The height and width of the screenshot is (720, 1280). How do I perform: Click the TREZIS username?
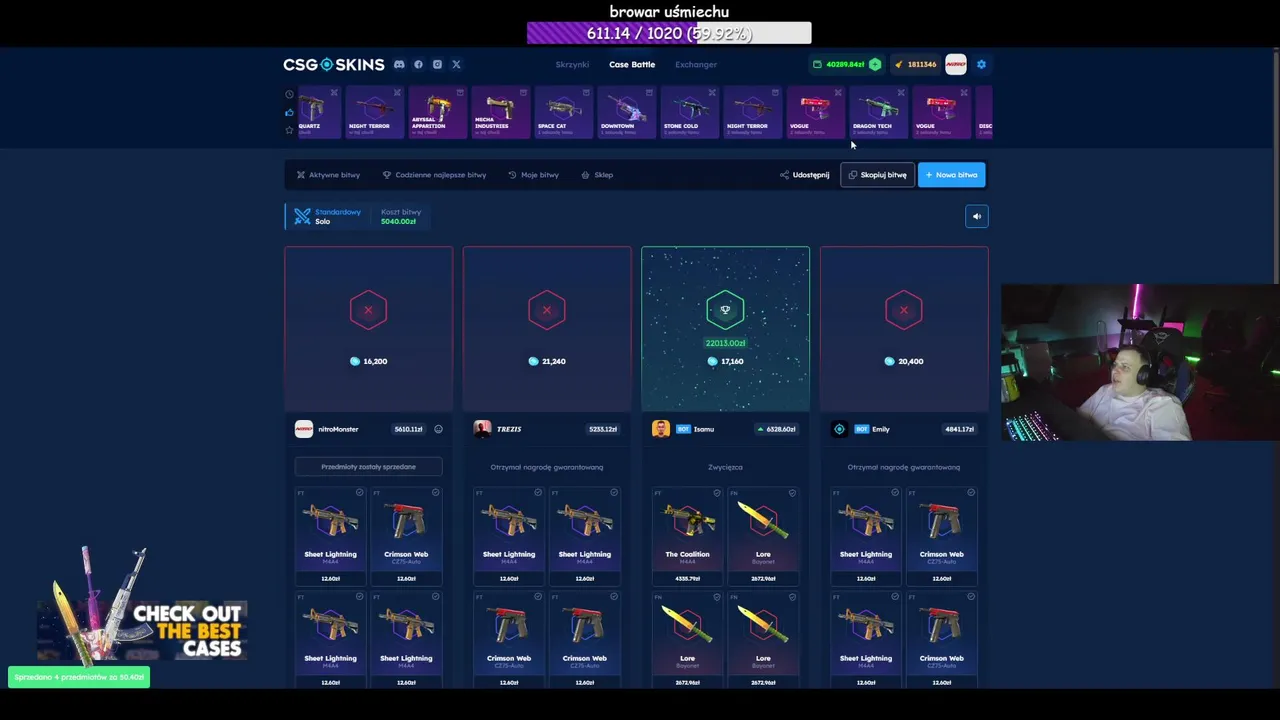pyautogui.click(x=509, y=429)
